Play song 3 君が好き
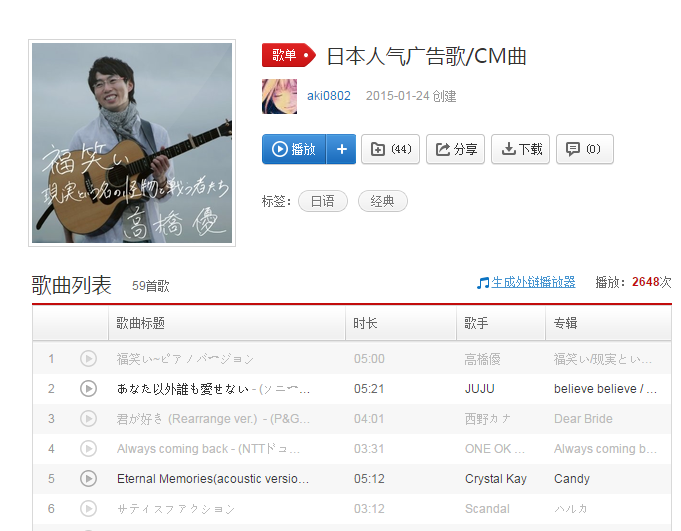The width and height of the screenshot is (681, 531). [x=89, y=419]
